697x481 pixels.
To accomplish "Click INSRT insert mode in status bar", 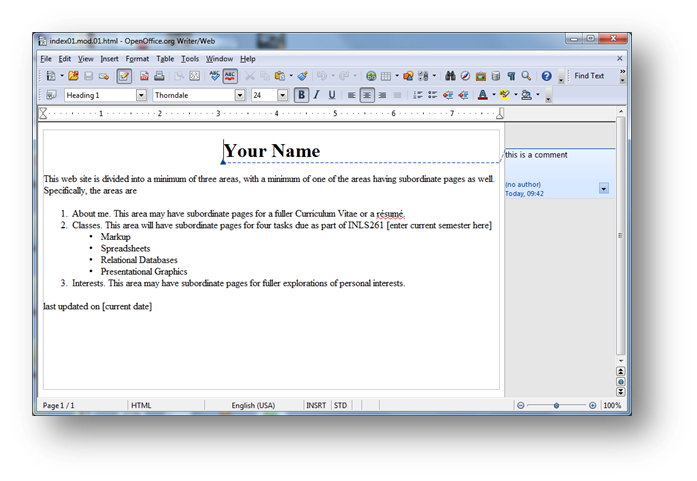I will pyautogui.click(x=315, y=406).
